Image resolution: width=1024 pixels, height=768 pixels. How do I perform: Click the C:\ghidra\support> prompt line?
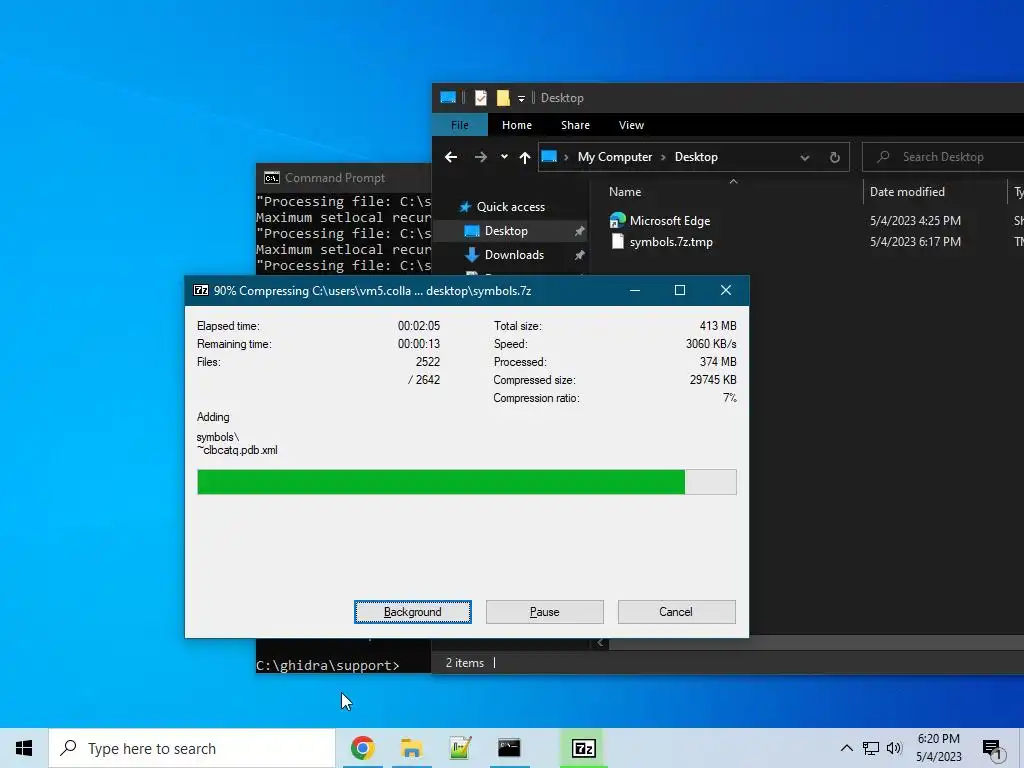point(327,665)
